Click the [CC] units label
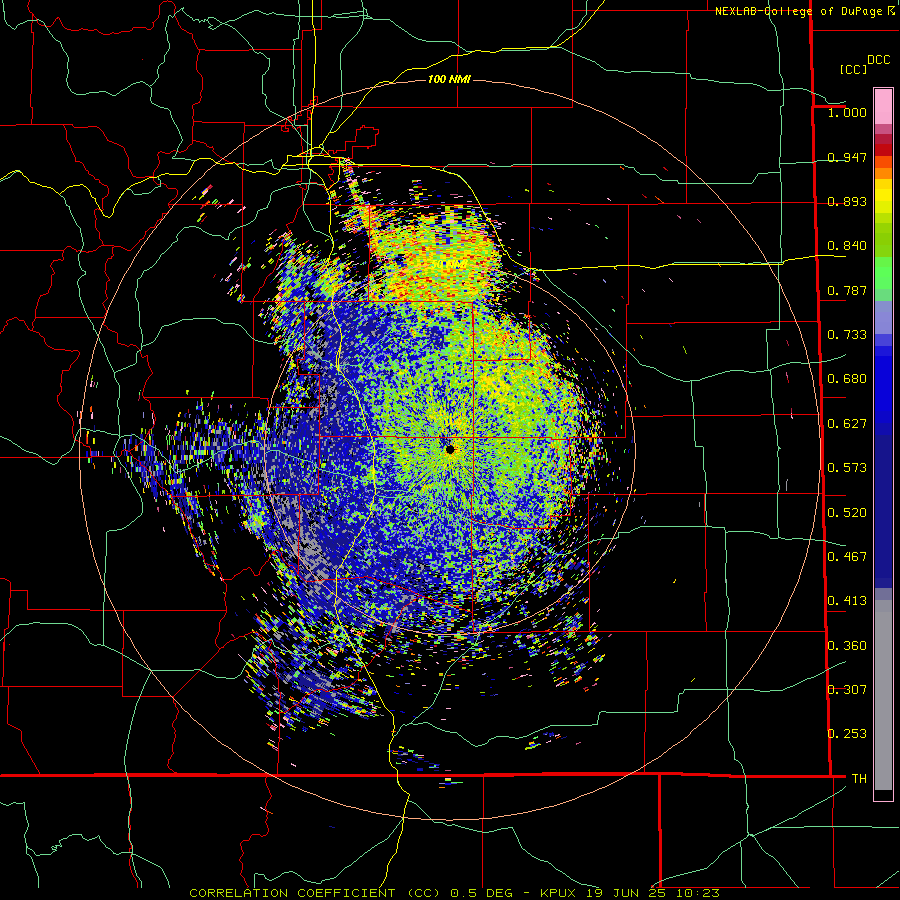The height and width of the screenshot is (900, 900). (x=854, y=69)
